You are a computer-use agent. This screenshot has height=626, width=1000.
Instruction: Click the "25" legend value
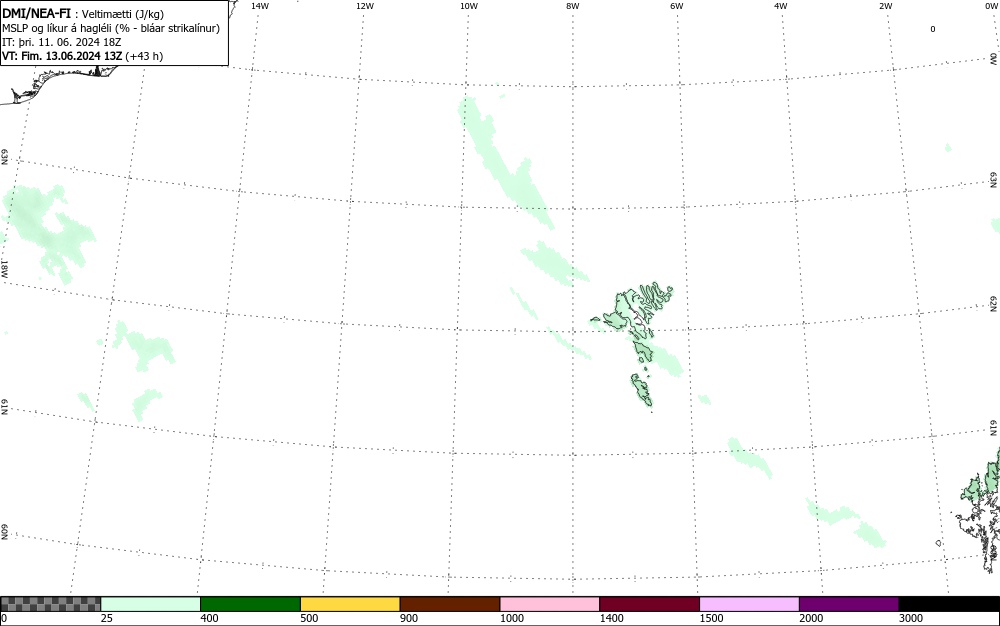[107, 618]
